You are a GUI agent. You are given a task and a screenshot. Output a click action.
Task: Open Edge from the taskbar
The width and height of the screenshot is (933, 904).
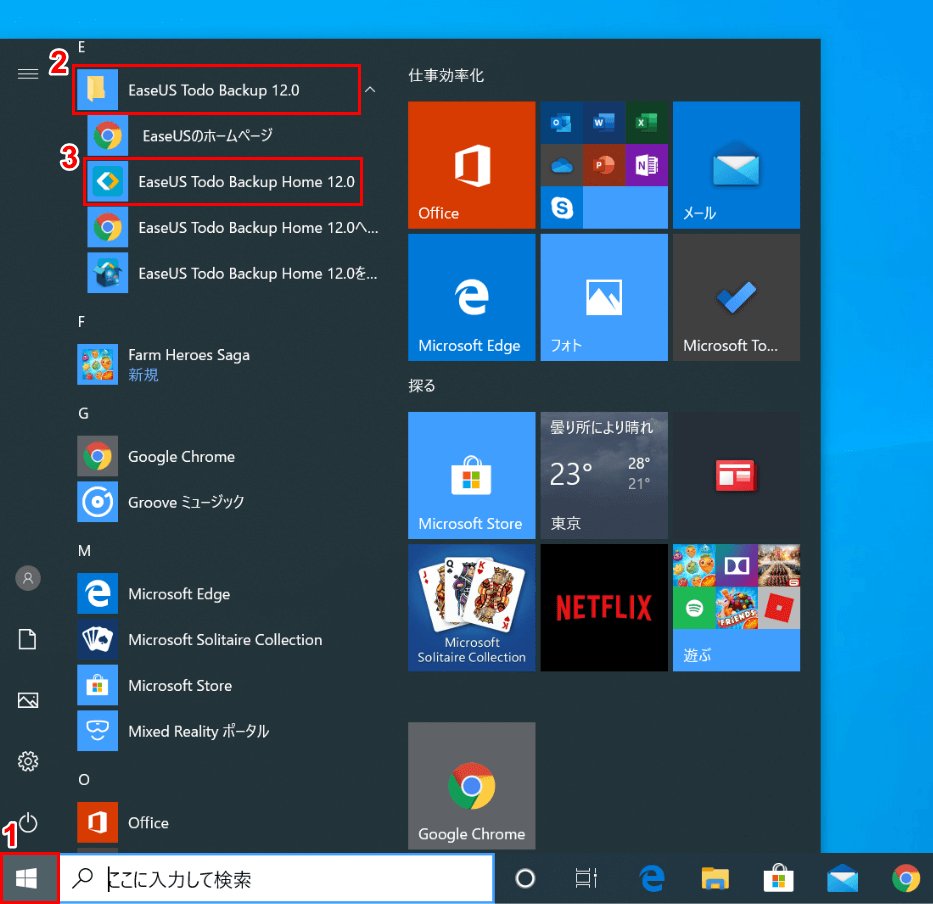point(652,878)
